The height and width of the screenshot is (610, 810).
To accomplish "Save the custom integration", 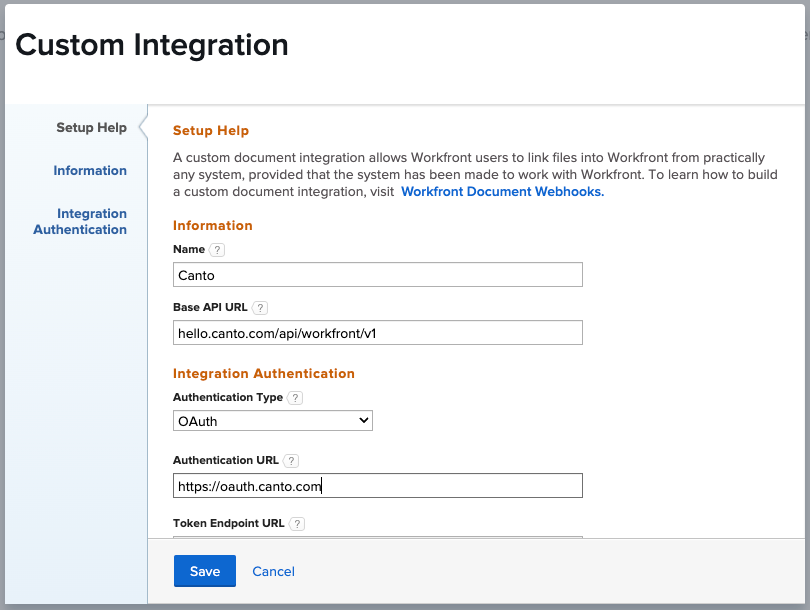I will coord(205,571).
